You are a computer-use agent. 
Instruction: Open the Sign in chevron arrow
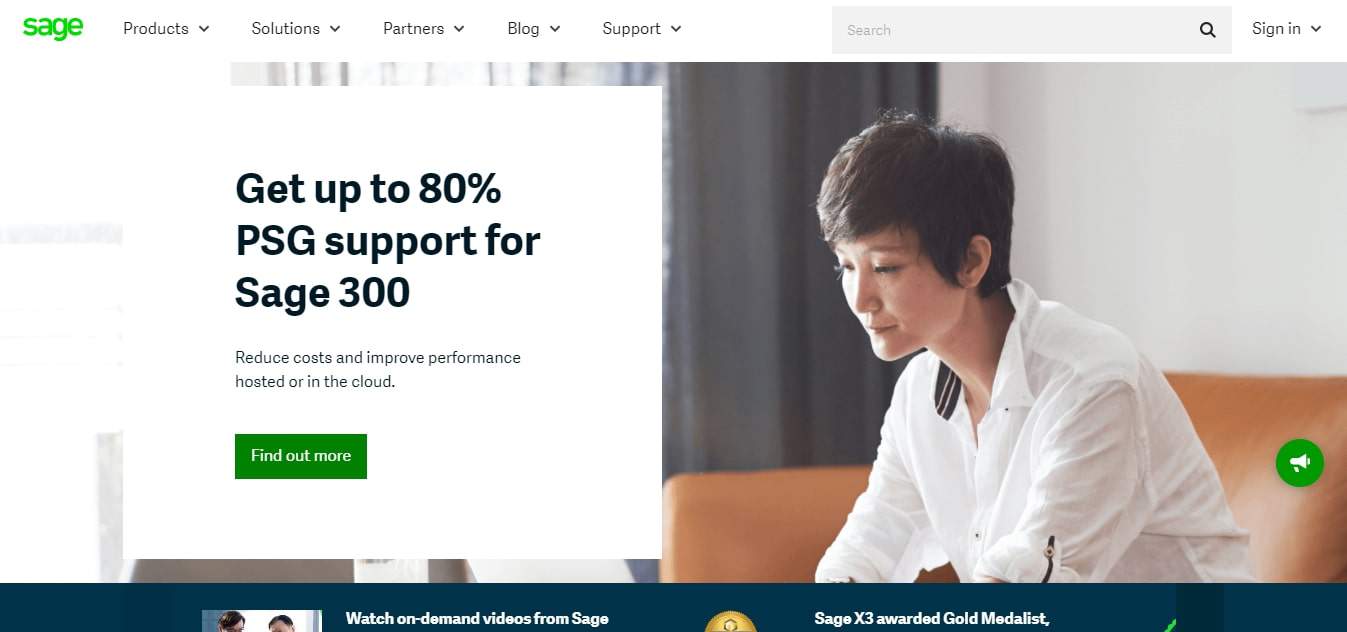[1316, 29]
